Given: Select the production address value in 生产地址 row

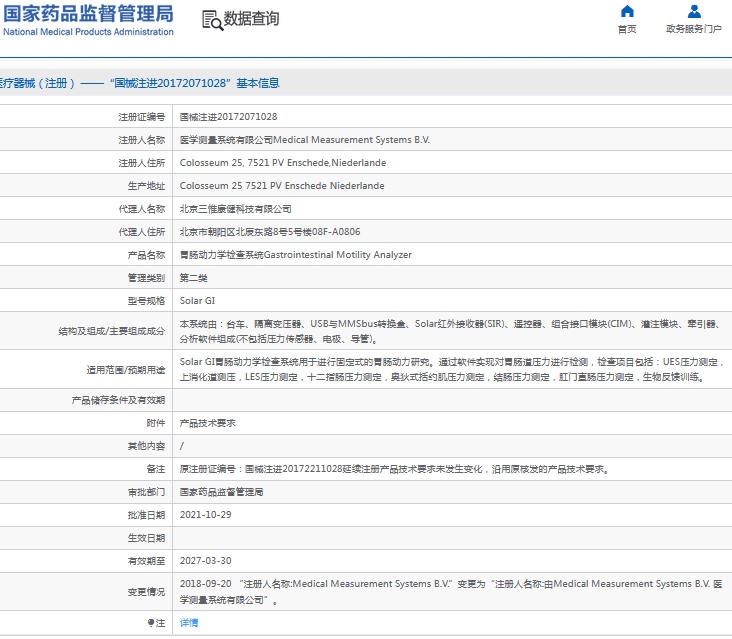Looking at the screenshot, I should pyautogui.click(x=282, y=185).
